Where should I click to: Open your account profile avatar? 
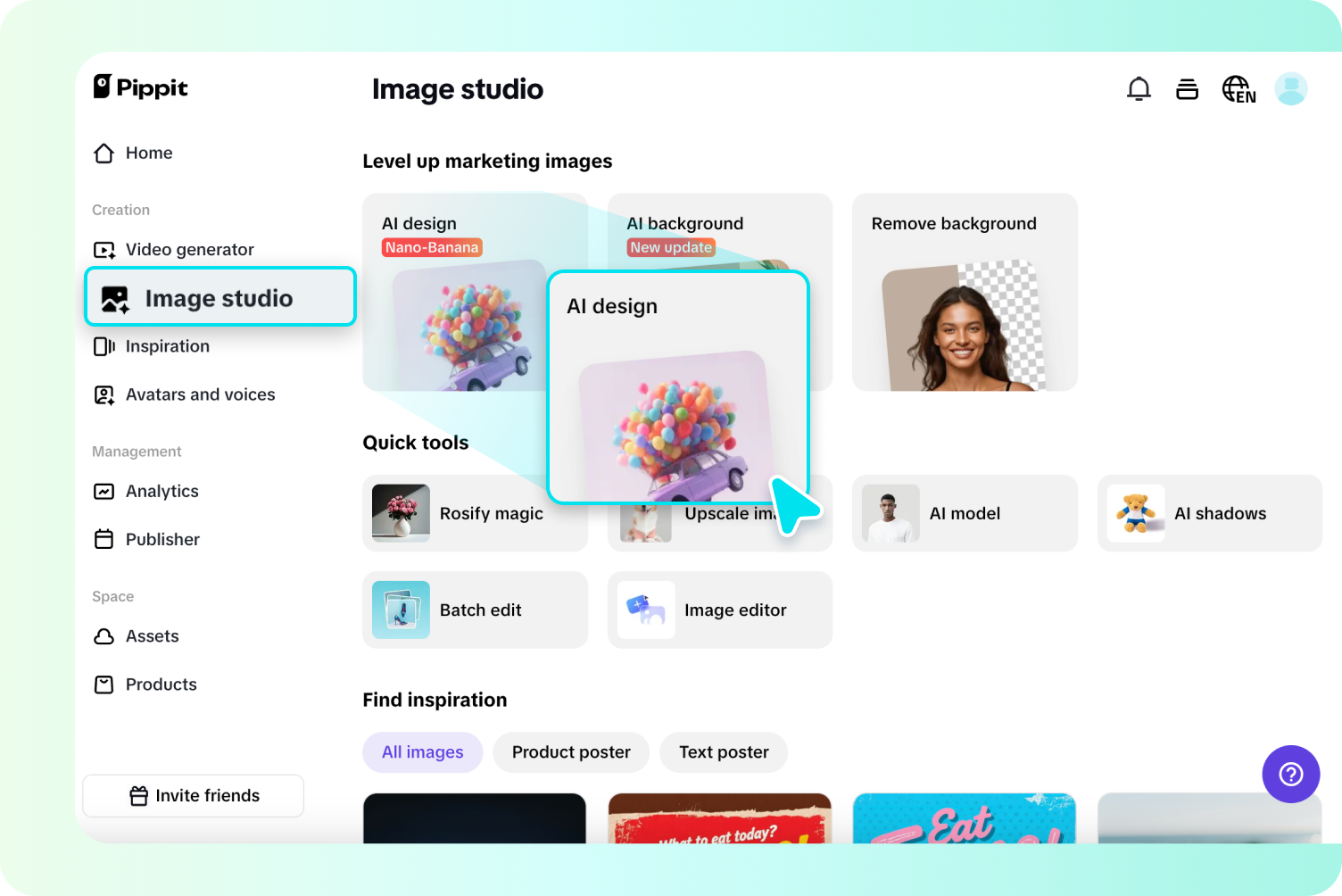coord(1291,88)
